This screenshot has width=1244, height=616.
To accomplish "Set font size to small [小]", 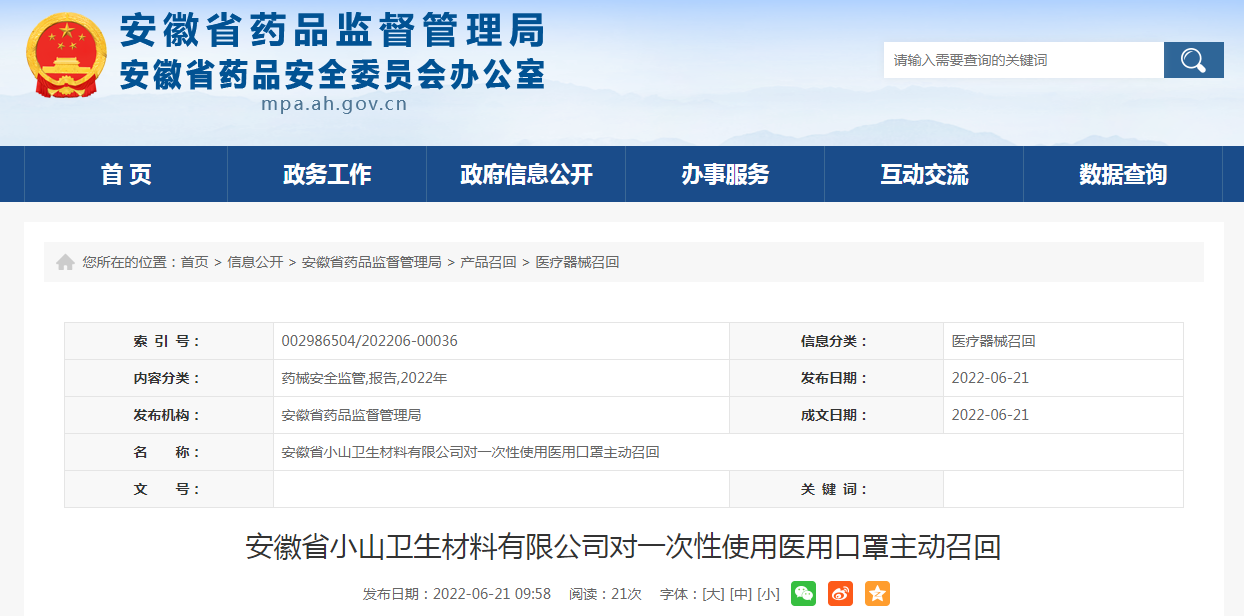I will point(768,594).
